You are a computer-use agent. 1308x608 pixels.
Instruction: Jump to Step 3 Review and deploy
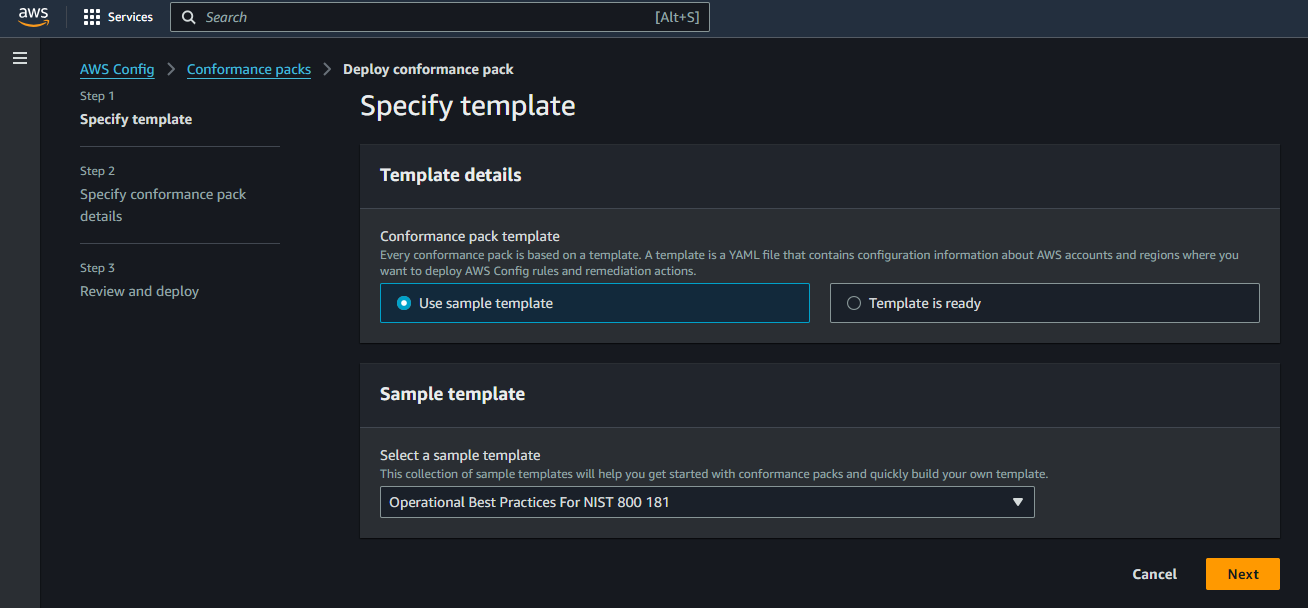139,291
